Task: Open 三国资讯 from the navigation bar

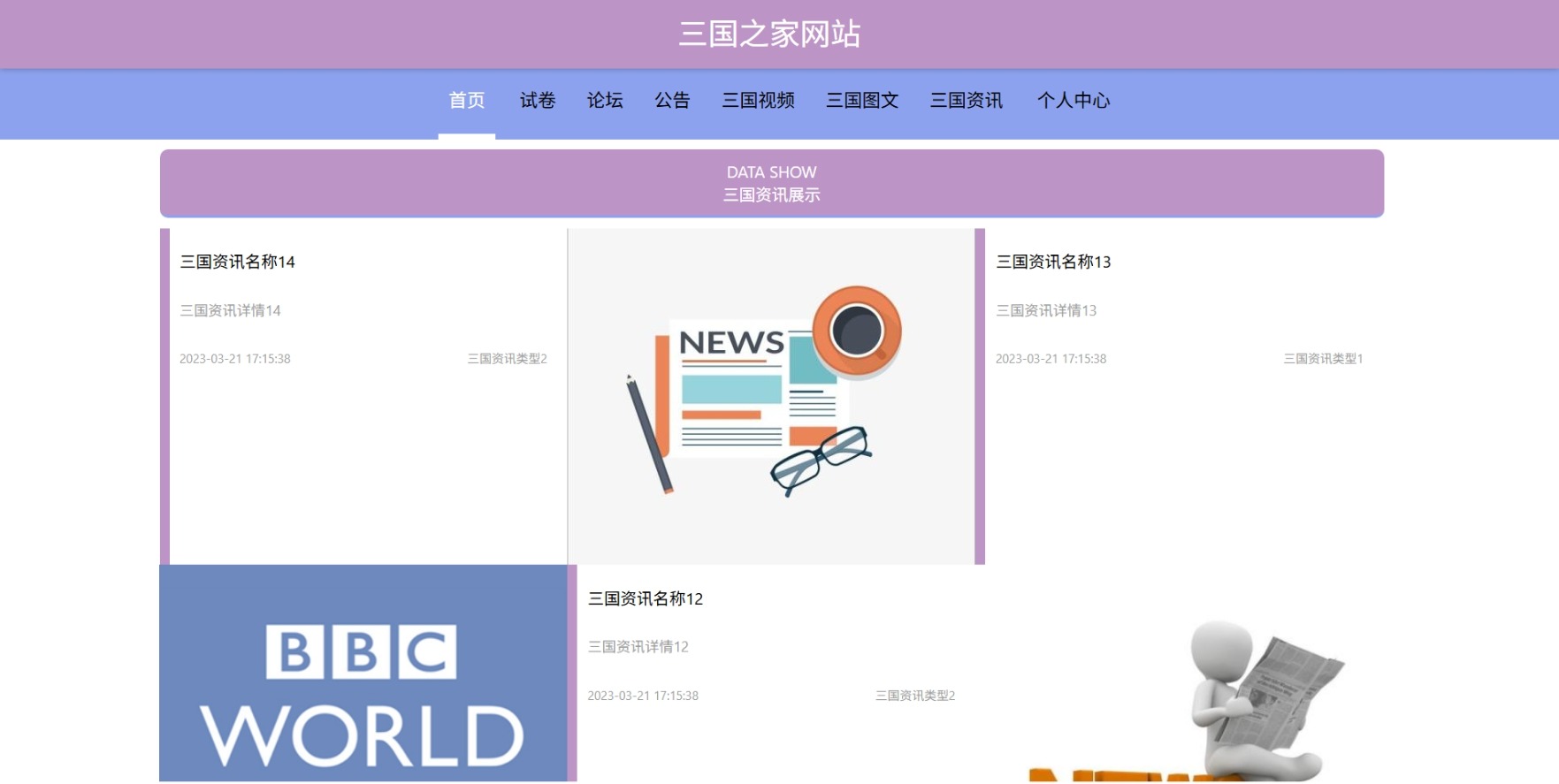Action: (967, 101)
